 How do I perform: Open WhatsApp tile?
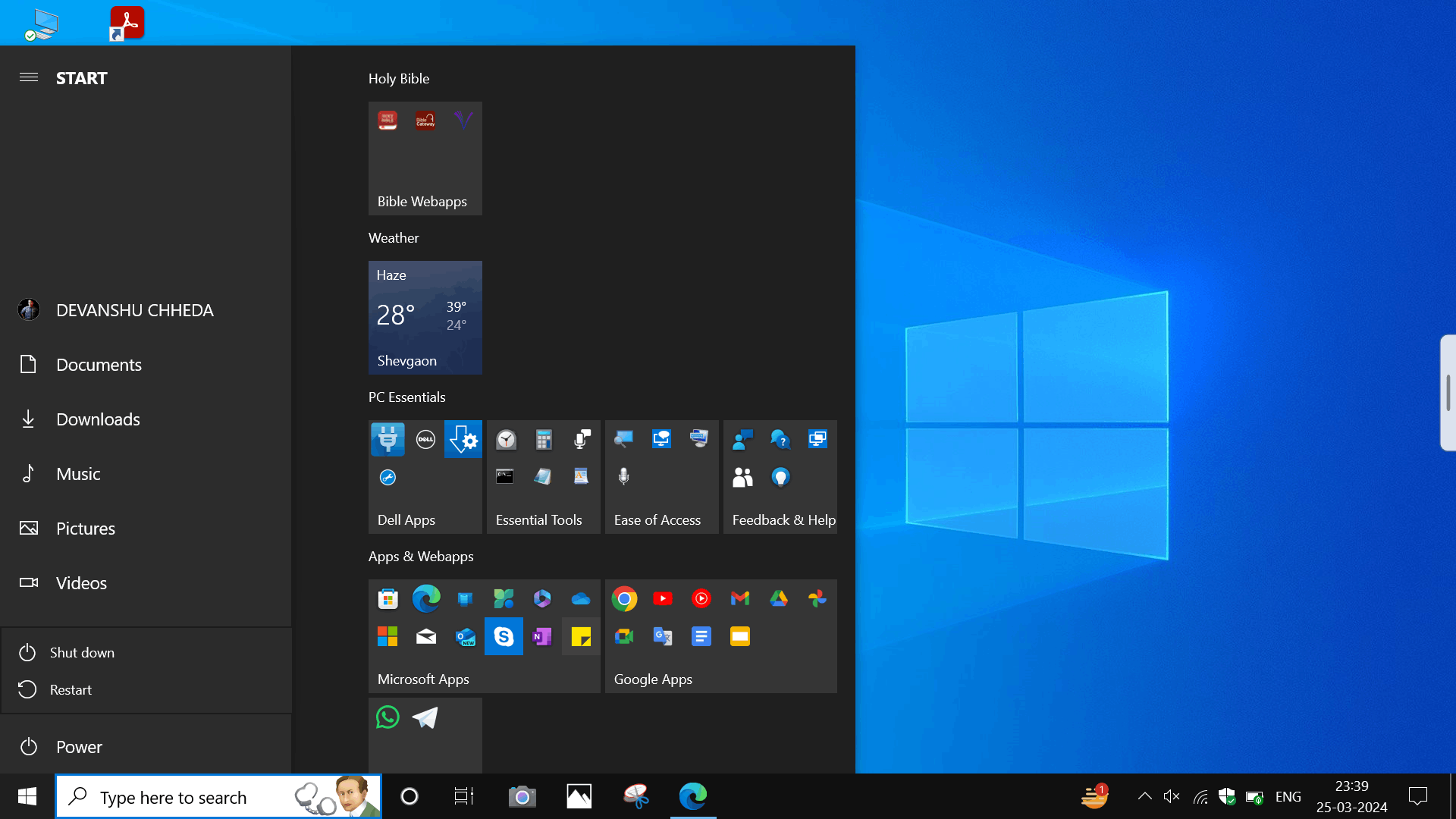pos(388,717)
